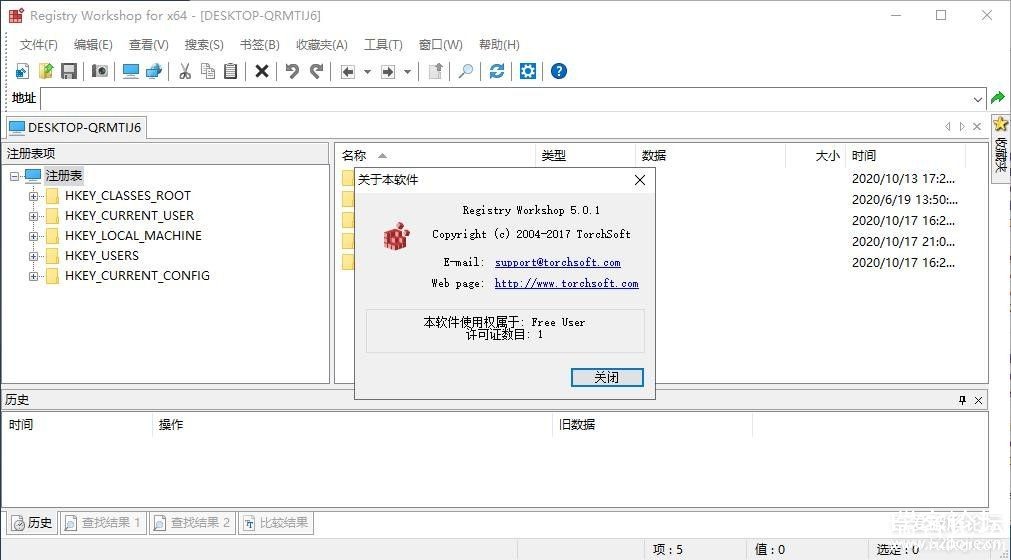This screenshot has width=1011, height=560.
Task: Sort by the 类型 column header
Action: coord(585,155)
